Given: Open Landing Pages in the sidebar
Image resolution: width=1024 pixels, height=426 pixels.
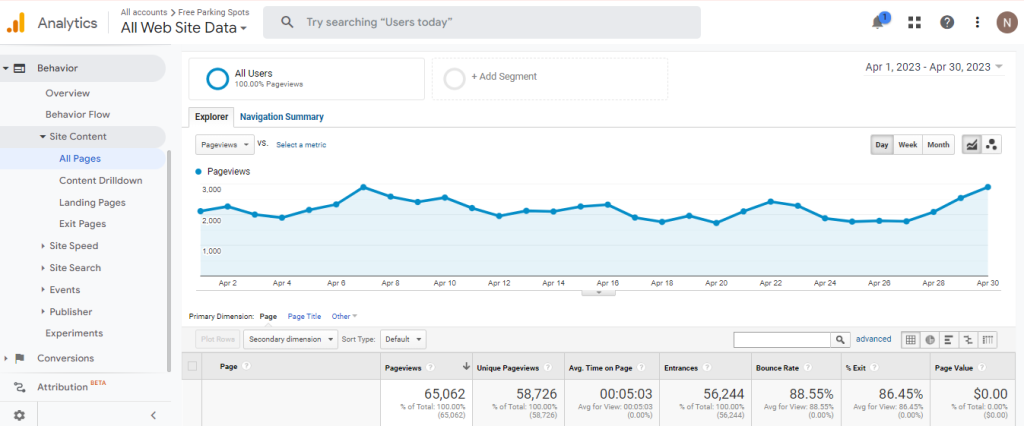Looking at the screenshot, I should coord(92,203).
